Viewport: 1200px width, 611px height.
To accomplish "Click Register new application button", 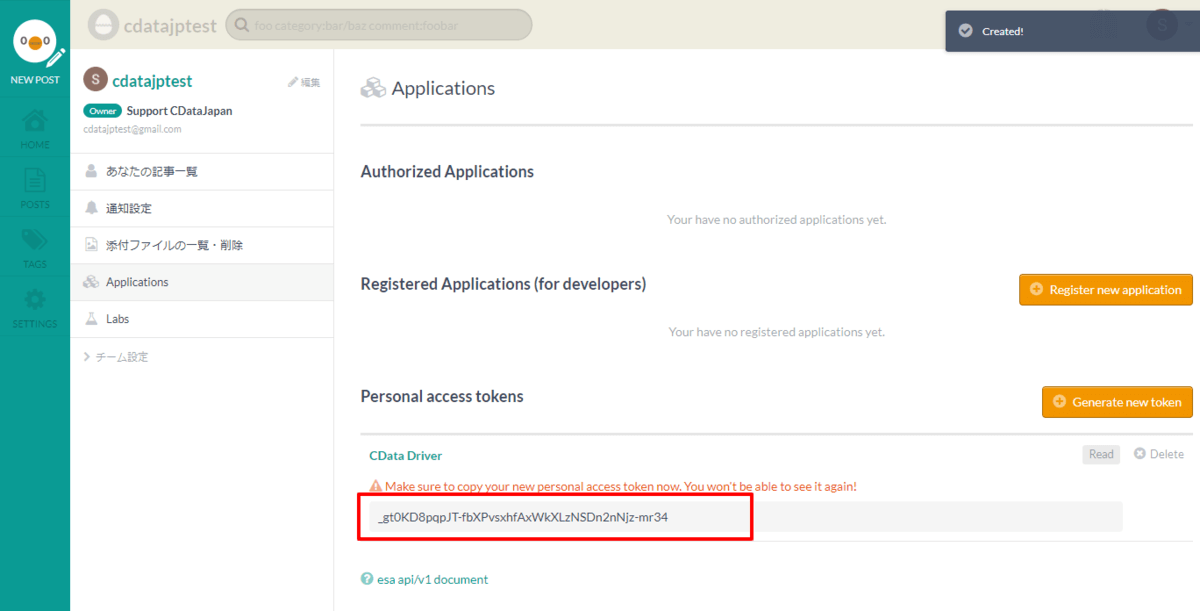I will 1105,290.
